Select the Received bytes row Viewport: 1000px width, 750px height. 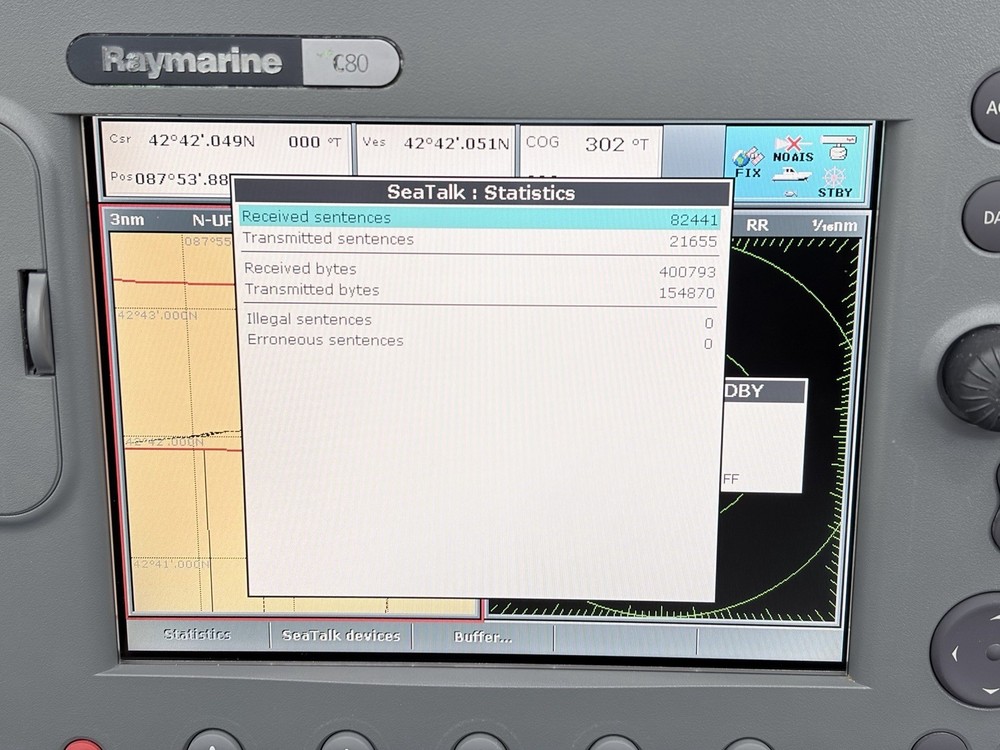(x=480, y=270)
